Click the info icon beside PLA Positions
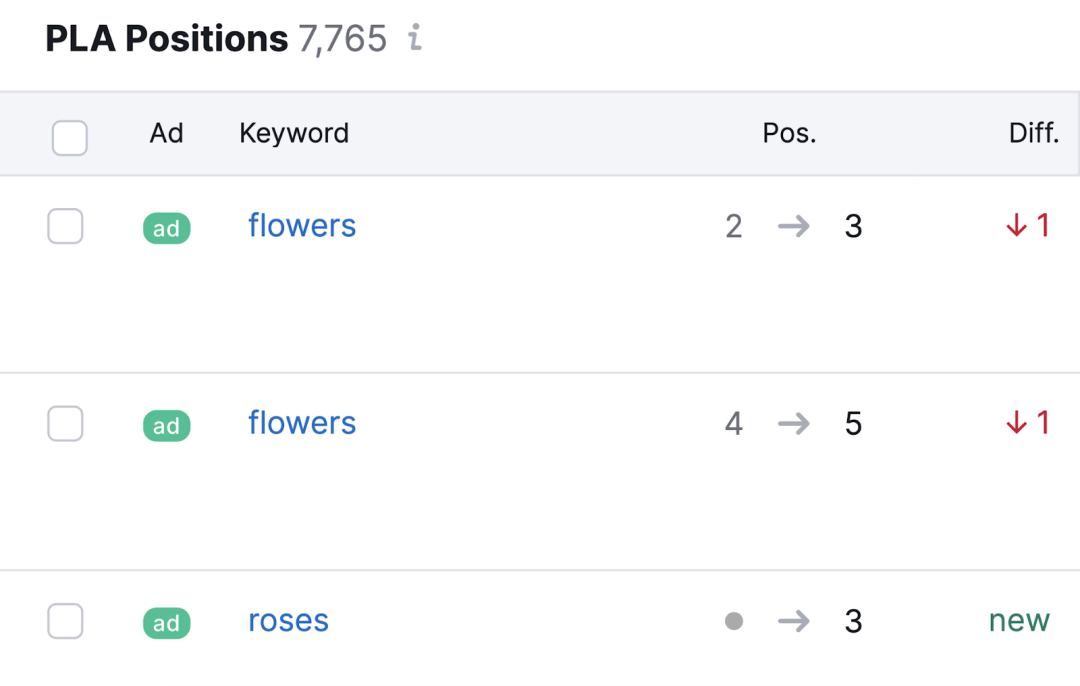This screenshot has width=1080, height=686. pos(414,37)
